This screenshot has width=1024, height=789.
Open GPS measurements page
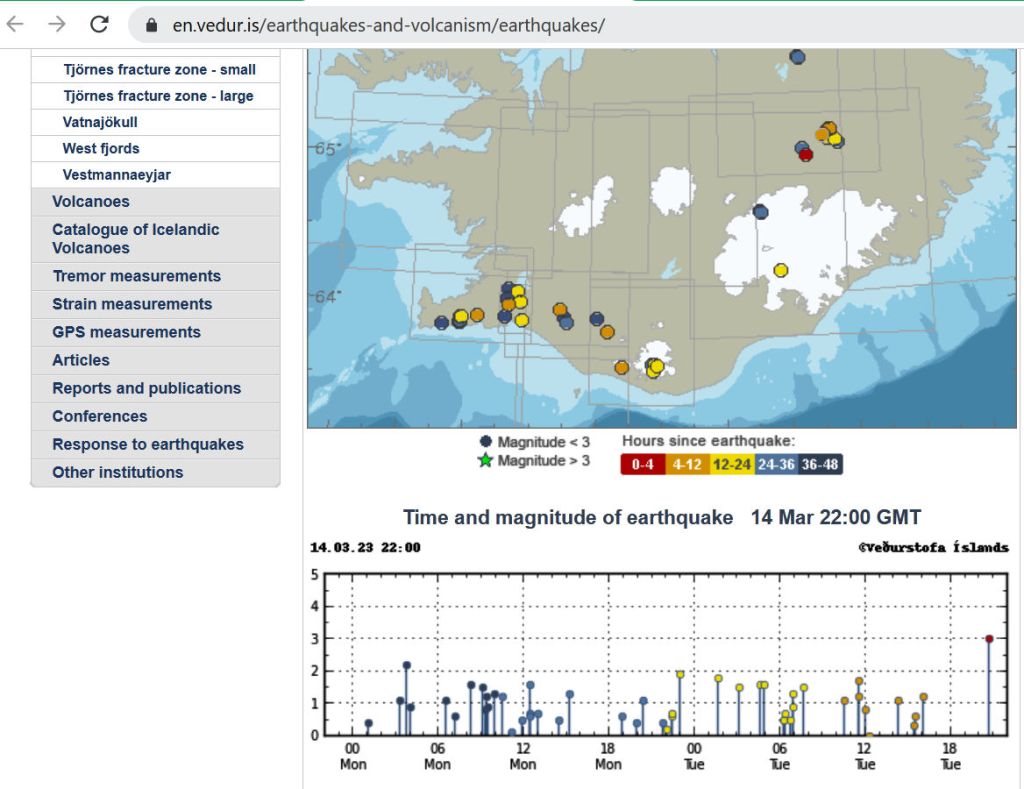coord(126,332)
